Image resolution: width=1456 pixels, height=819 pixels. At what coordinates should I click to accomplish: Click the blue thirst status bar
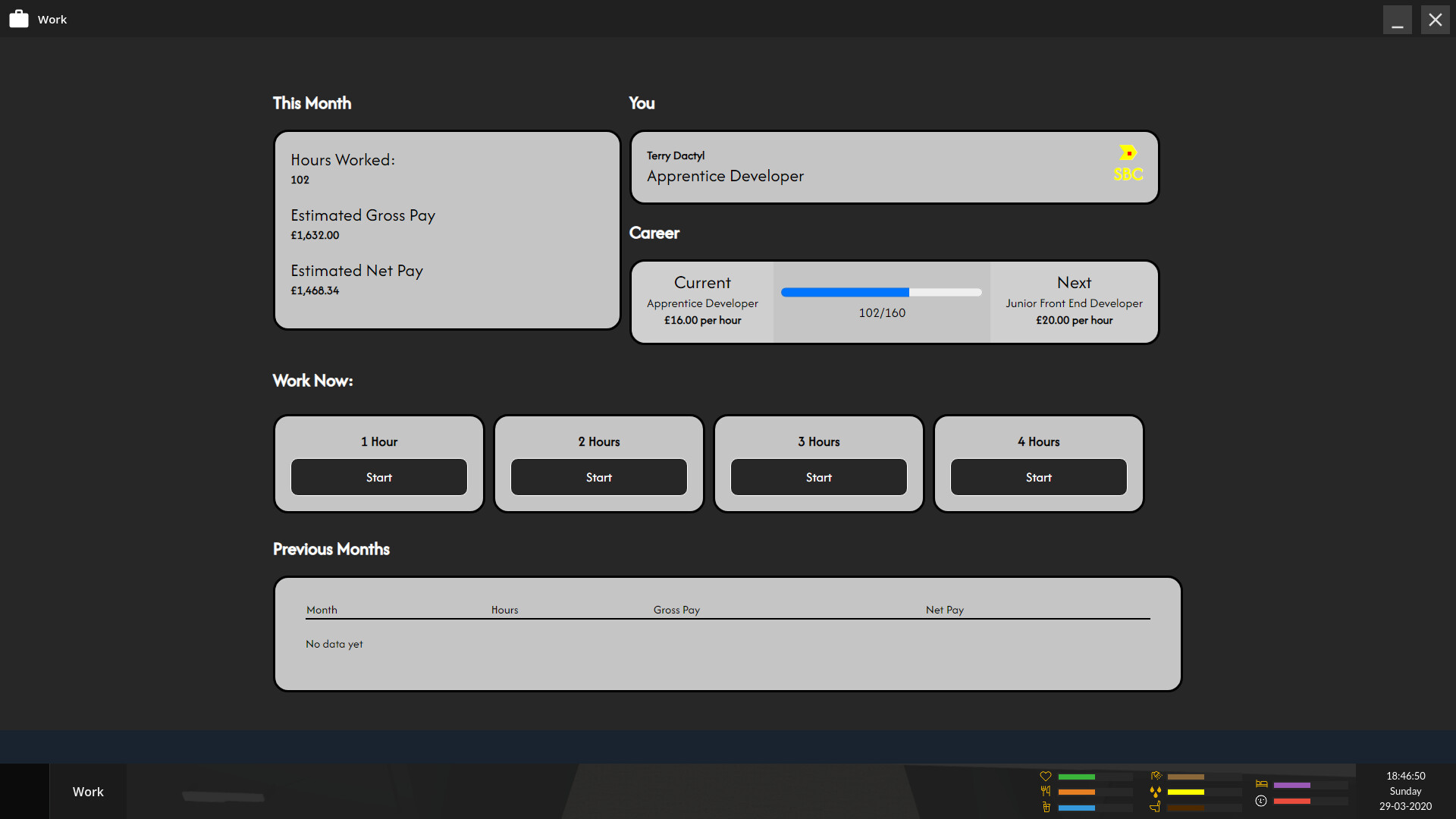pos(1077,808)
